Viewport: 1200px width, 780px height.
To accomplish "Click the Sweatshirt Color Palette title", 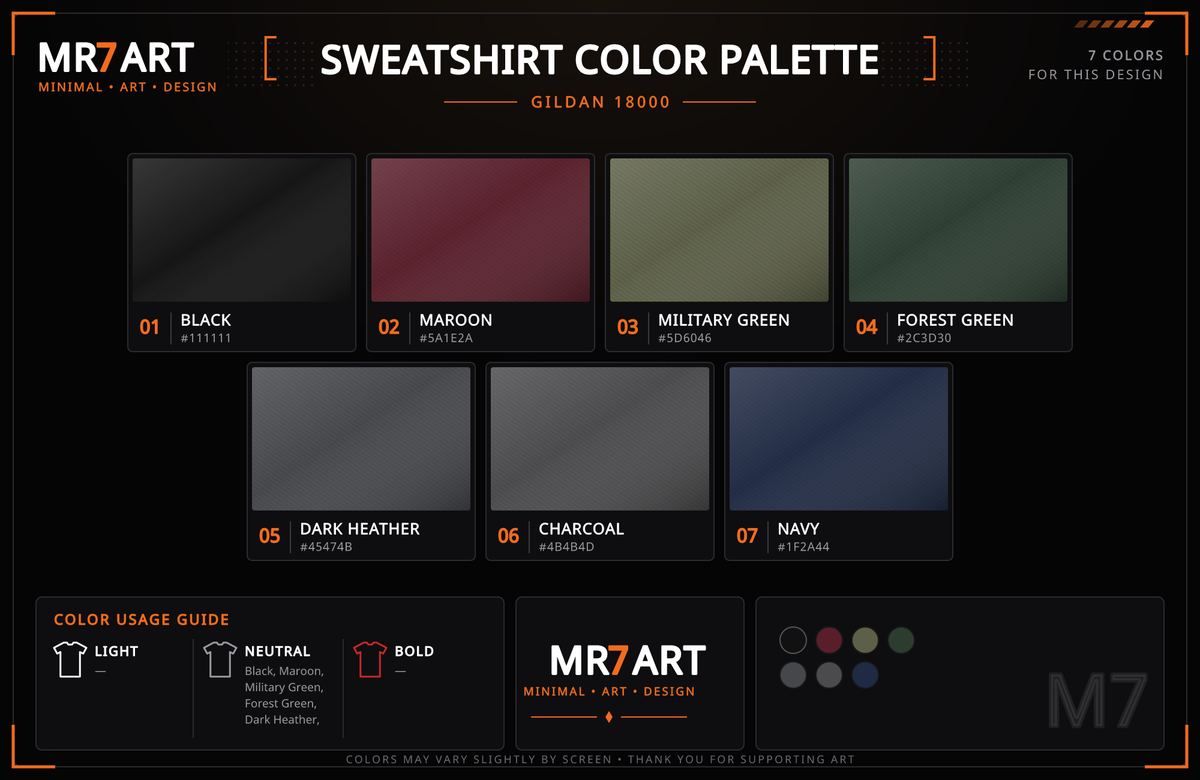I will coord(600,60).
